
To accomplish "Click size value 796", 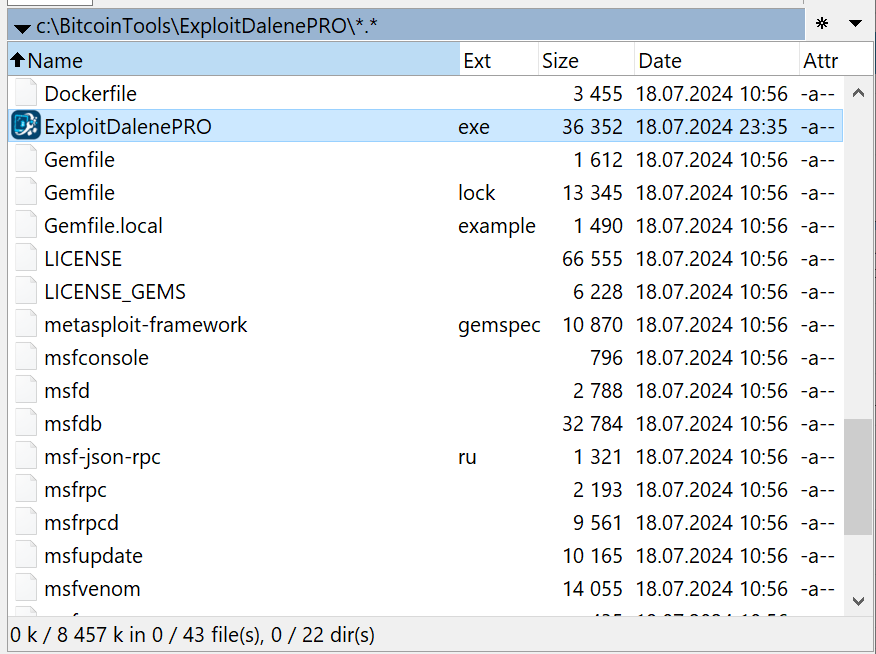I will pyautogui.click(x=606, y=357).
